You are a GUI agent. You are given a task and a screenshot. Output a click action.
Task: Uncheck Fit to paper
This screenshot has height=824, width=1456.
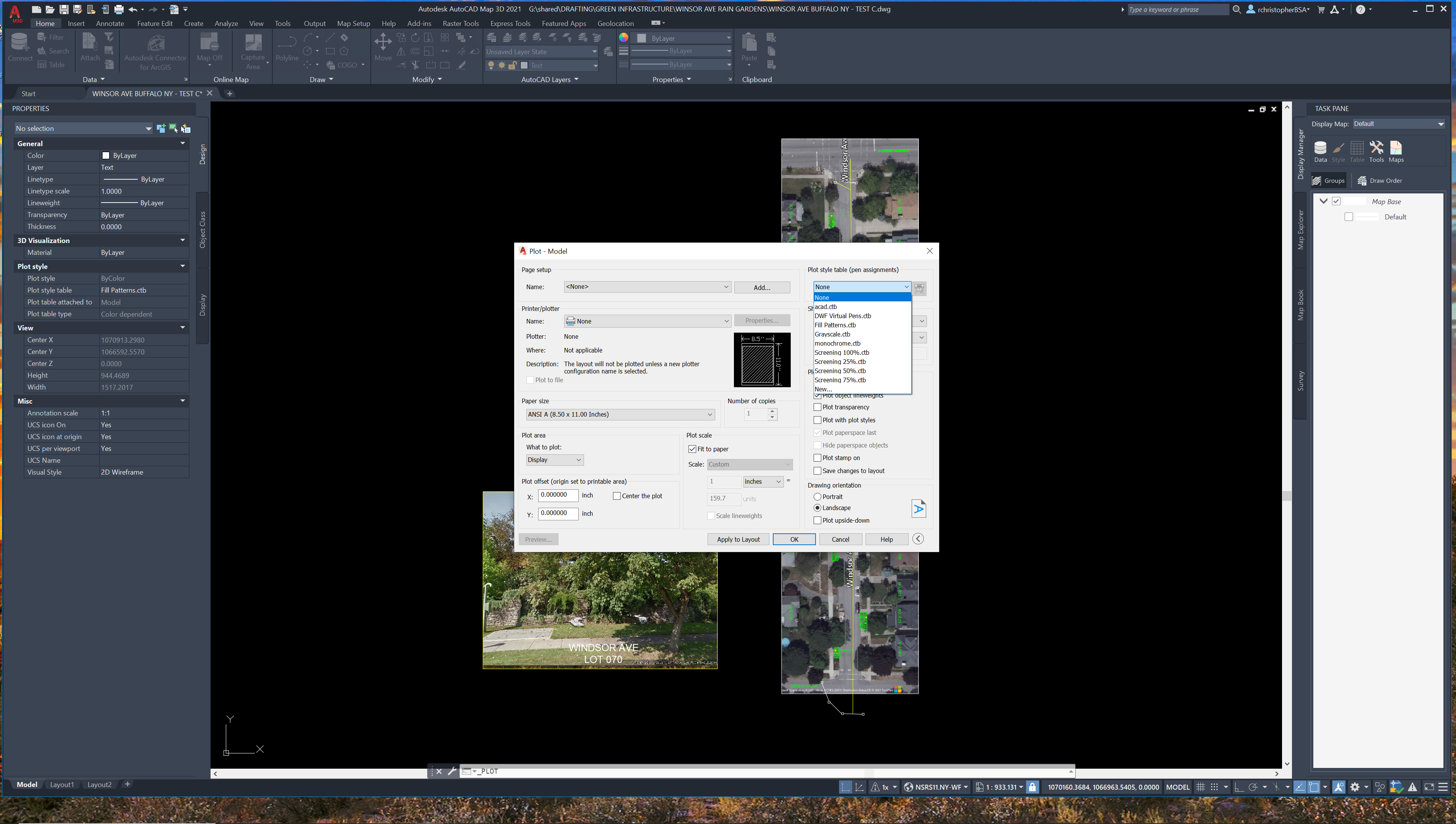click(693, 448)
